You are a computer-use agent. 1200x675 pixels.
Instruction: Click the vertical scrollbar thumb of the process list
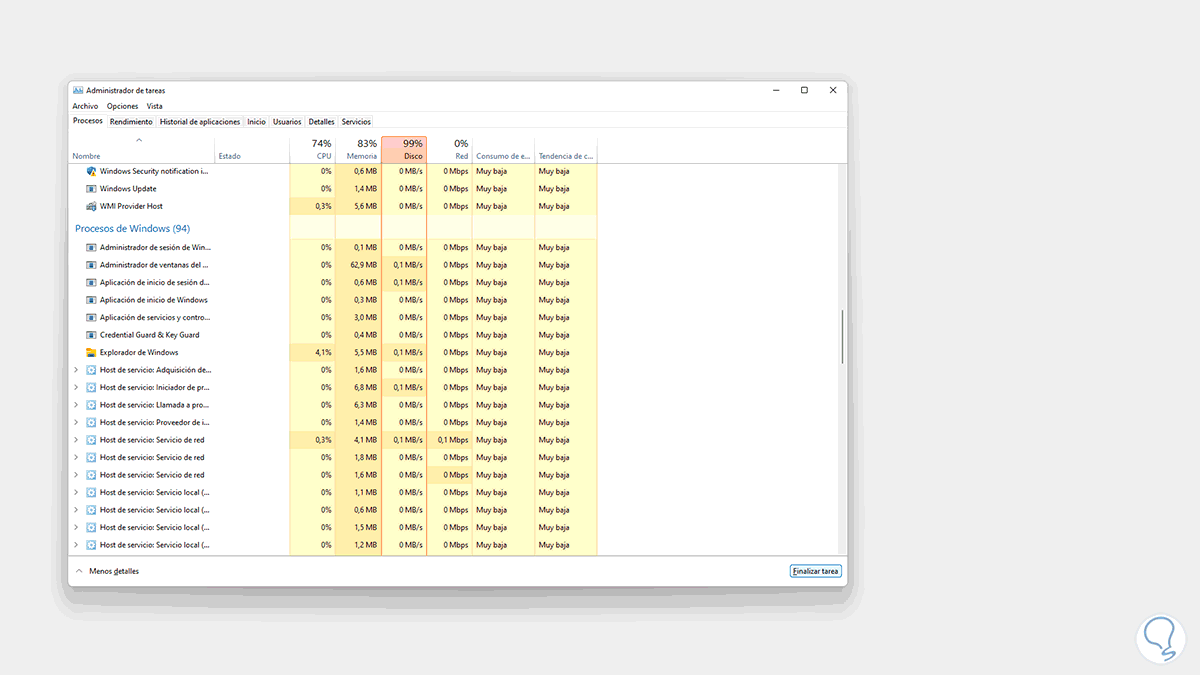coord(842,337)
